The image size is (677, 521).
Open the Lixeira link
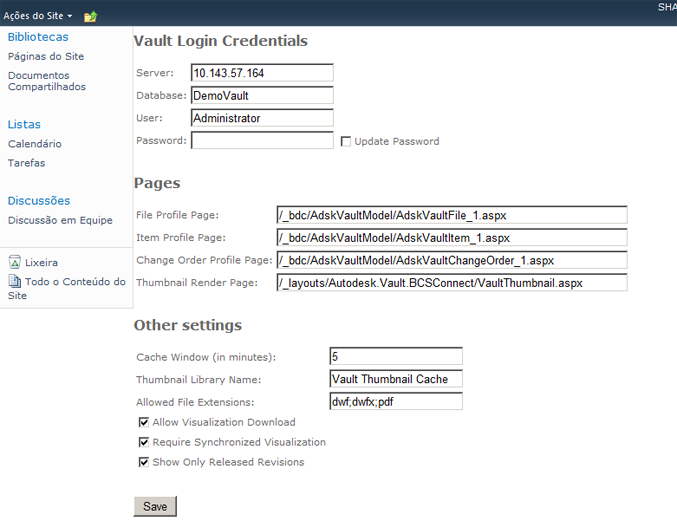point(41,262)
